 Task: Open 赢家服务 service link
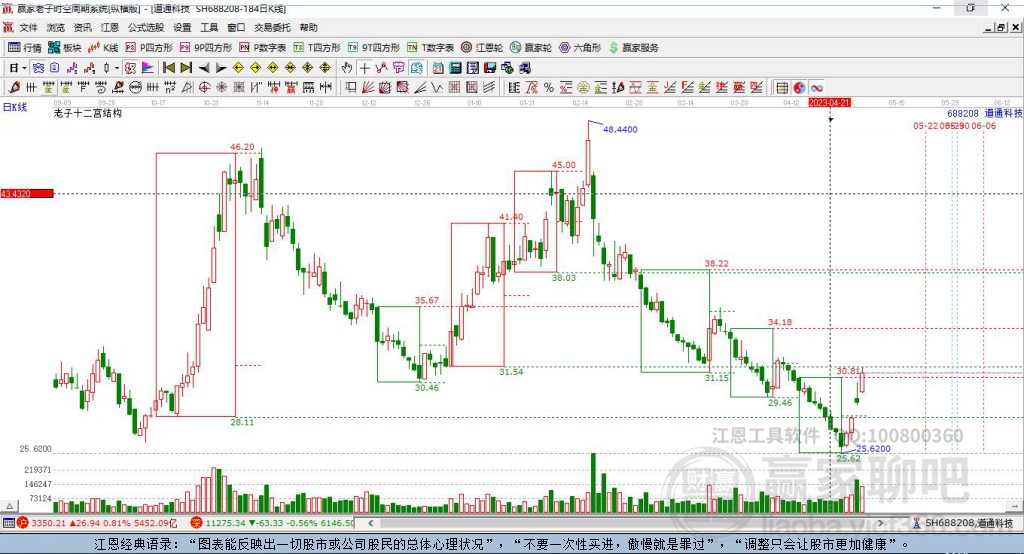pyautogui.click(x=633, y=48)
